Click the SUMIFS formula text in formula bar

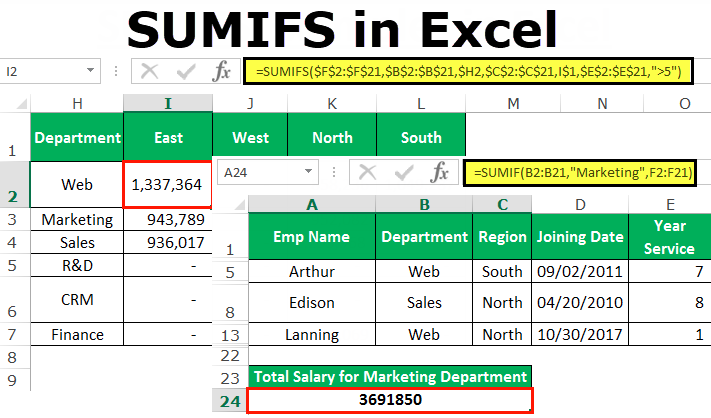(468, 72)
